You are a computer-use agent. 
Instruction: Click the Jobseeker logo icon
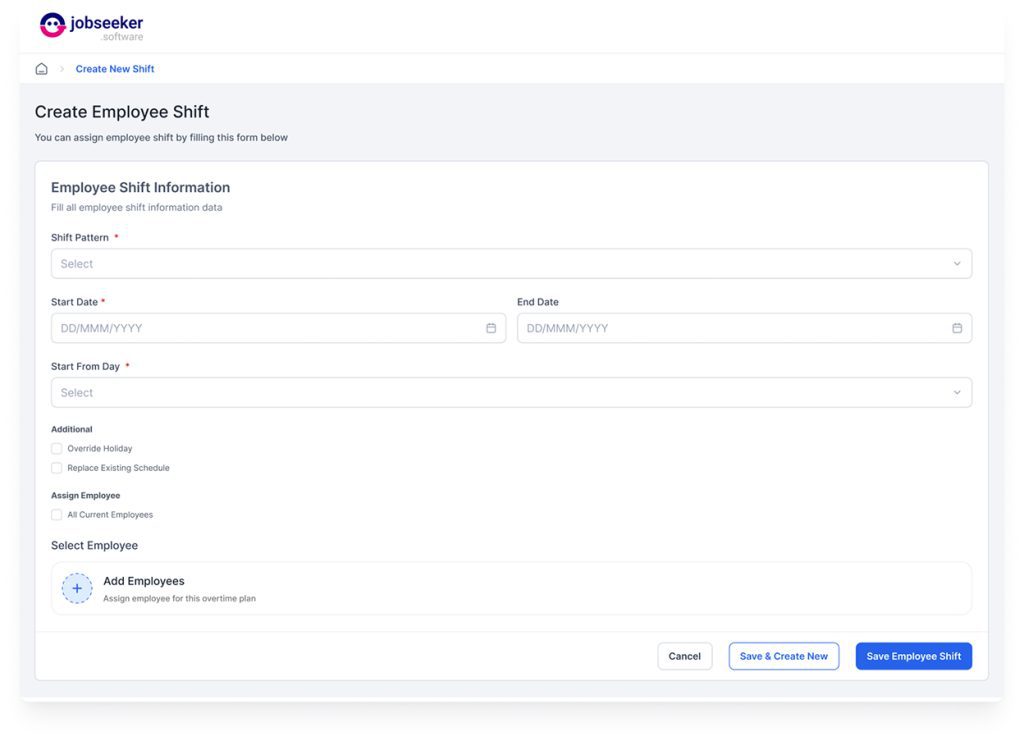tap(52, 25)
